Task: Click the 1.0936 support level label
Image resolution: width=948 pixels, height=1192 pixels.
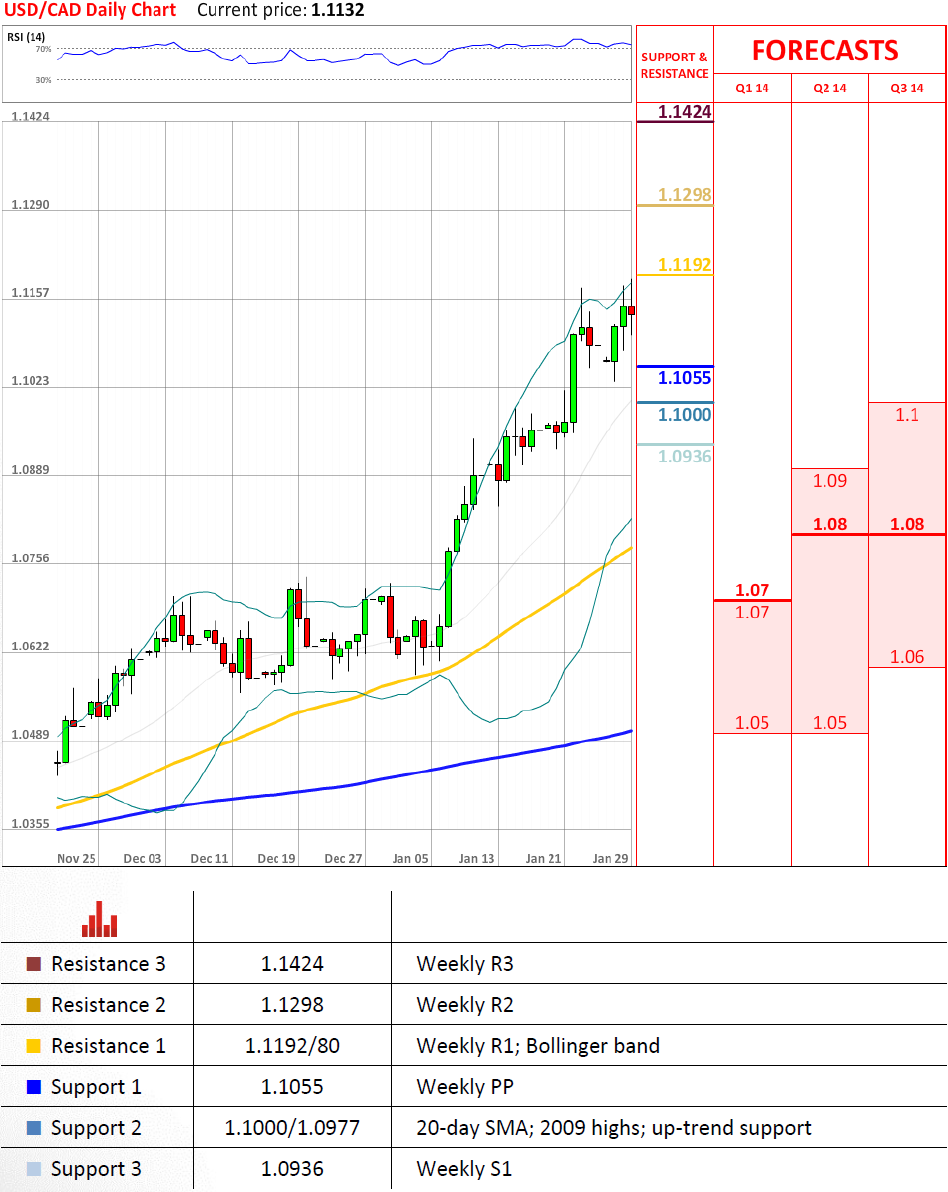Action: (685, 456)
